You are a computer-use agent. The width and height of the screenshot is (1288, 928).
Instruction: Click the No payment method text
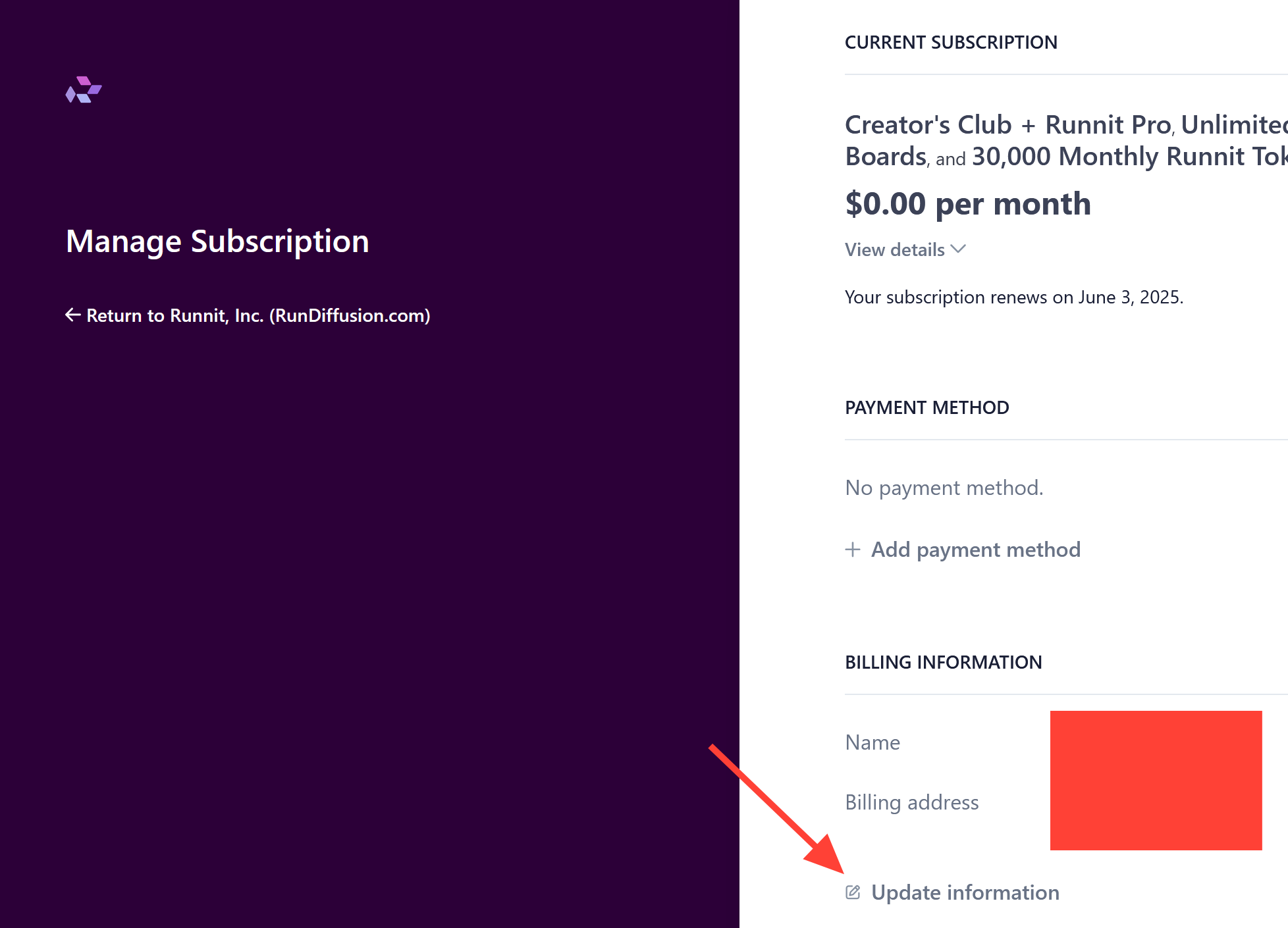(944, 487)
